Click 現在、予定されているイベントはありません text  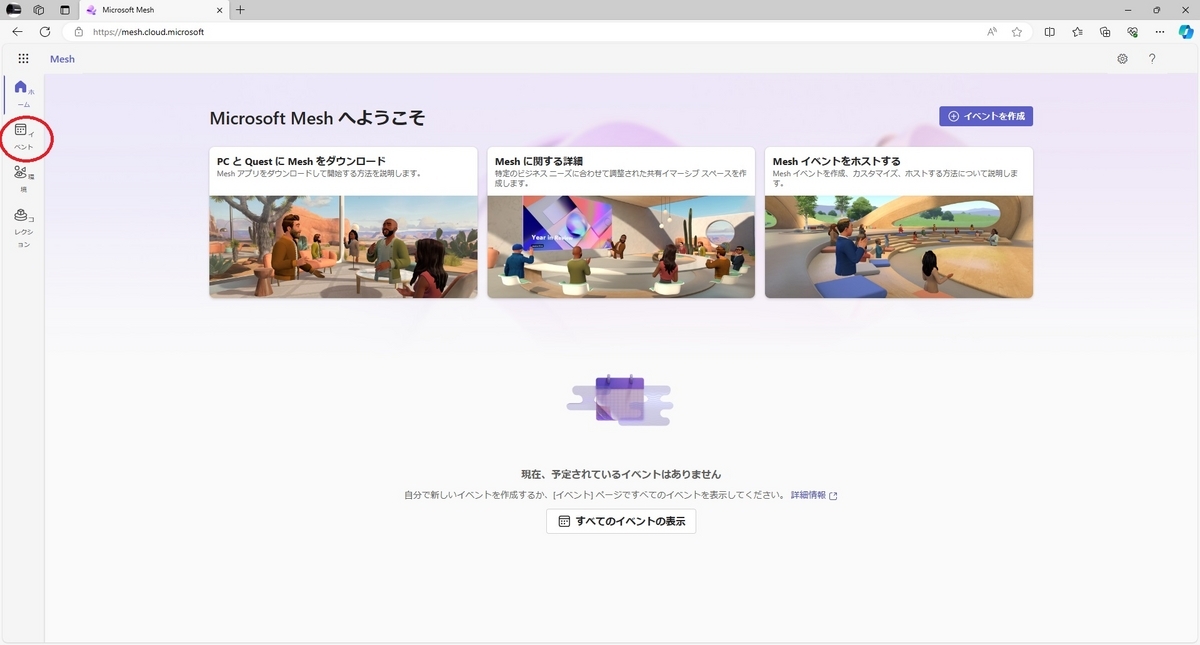[621, 474]
